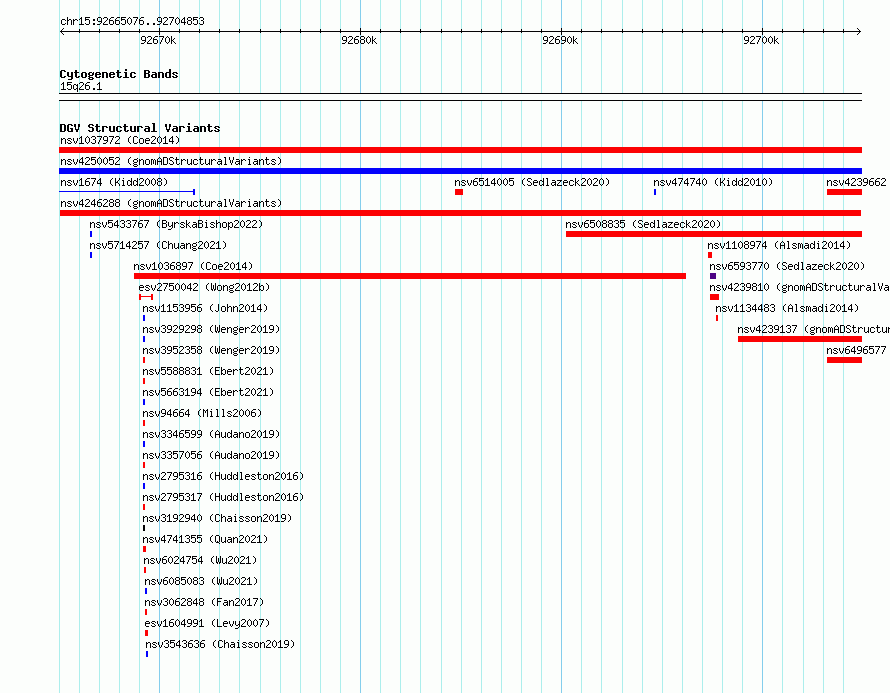Screen dimensions: 890x693
Task: Open the nsv5663194 (Ebert2021) label
Action: [208, 392]
